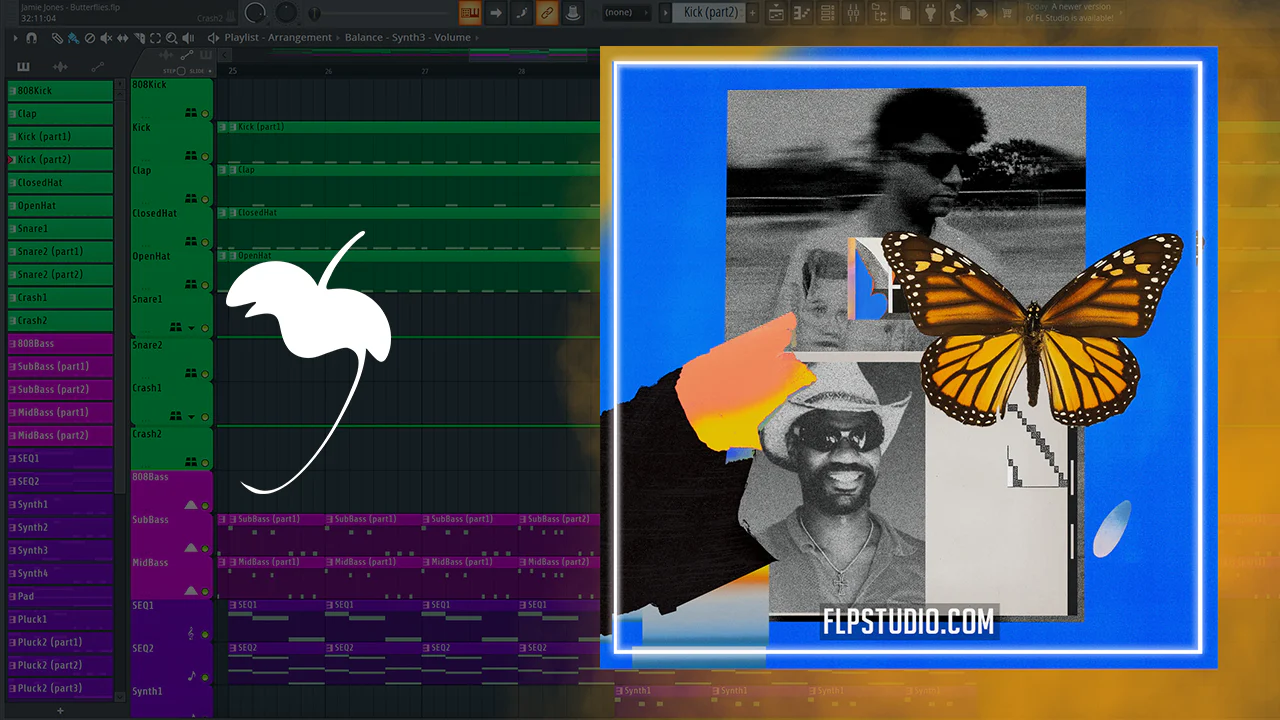Click the right-arrow icon in the top toolbar

pyautogui.click(x=495, y=13)
